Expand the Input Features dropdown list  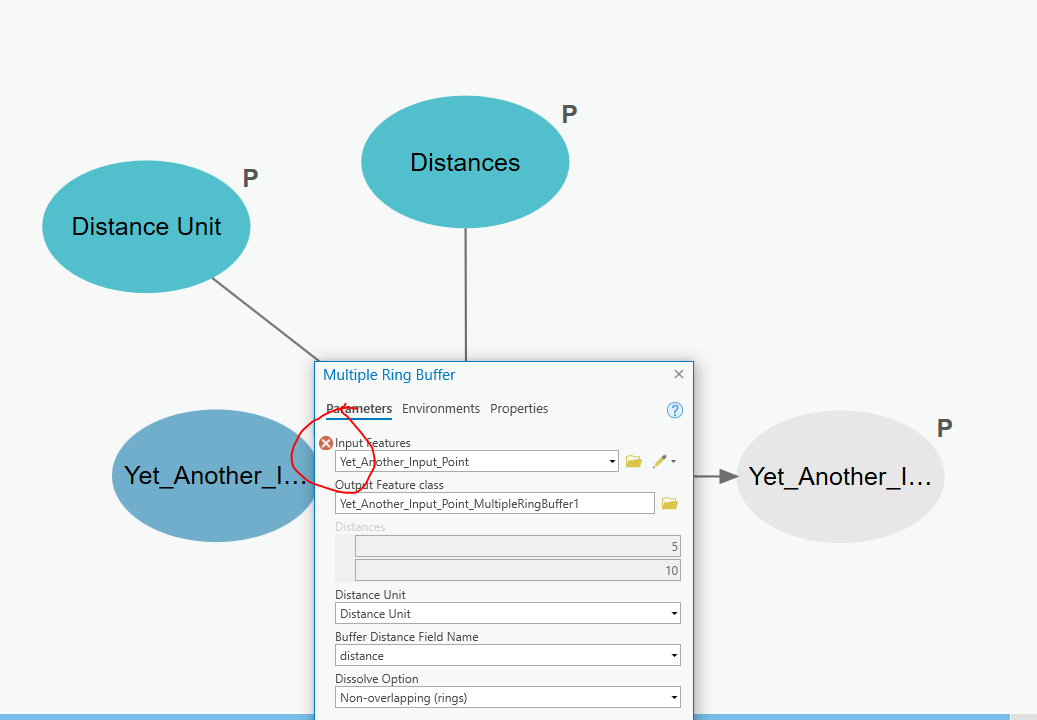pyautogui.click(x=612, y=461)
